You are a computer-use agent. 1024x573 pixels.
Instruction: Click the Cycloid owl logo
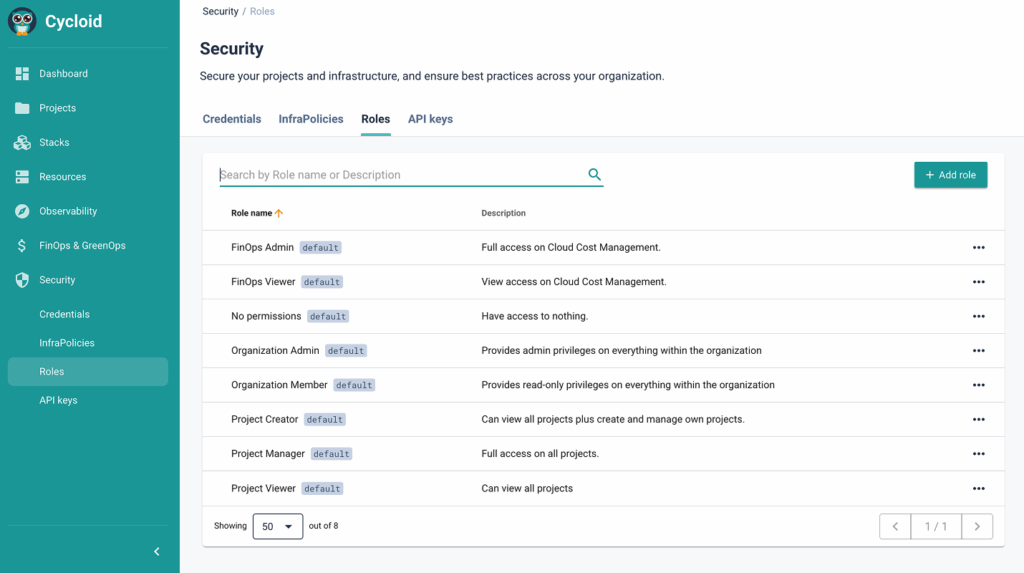tap(22, 21)
